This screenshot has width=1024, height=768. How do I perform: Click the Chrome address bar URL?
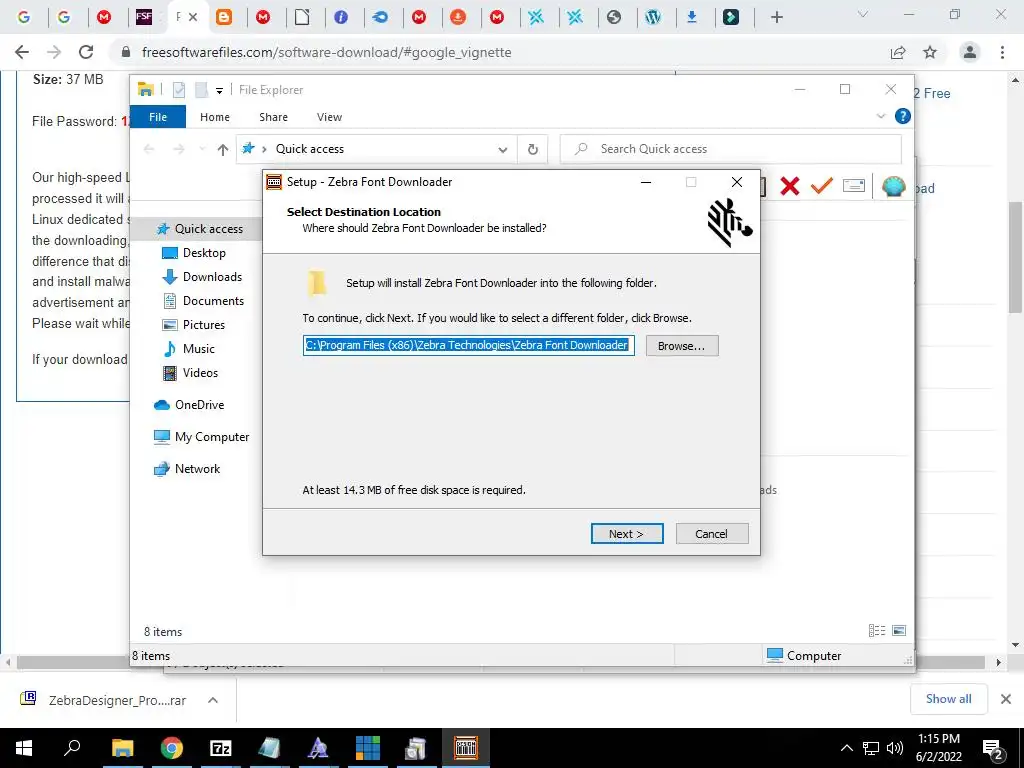pyautogui.click(x=327, y=52)
